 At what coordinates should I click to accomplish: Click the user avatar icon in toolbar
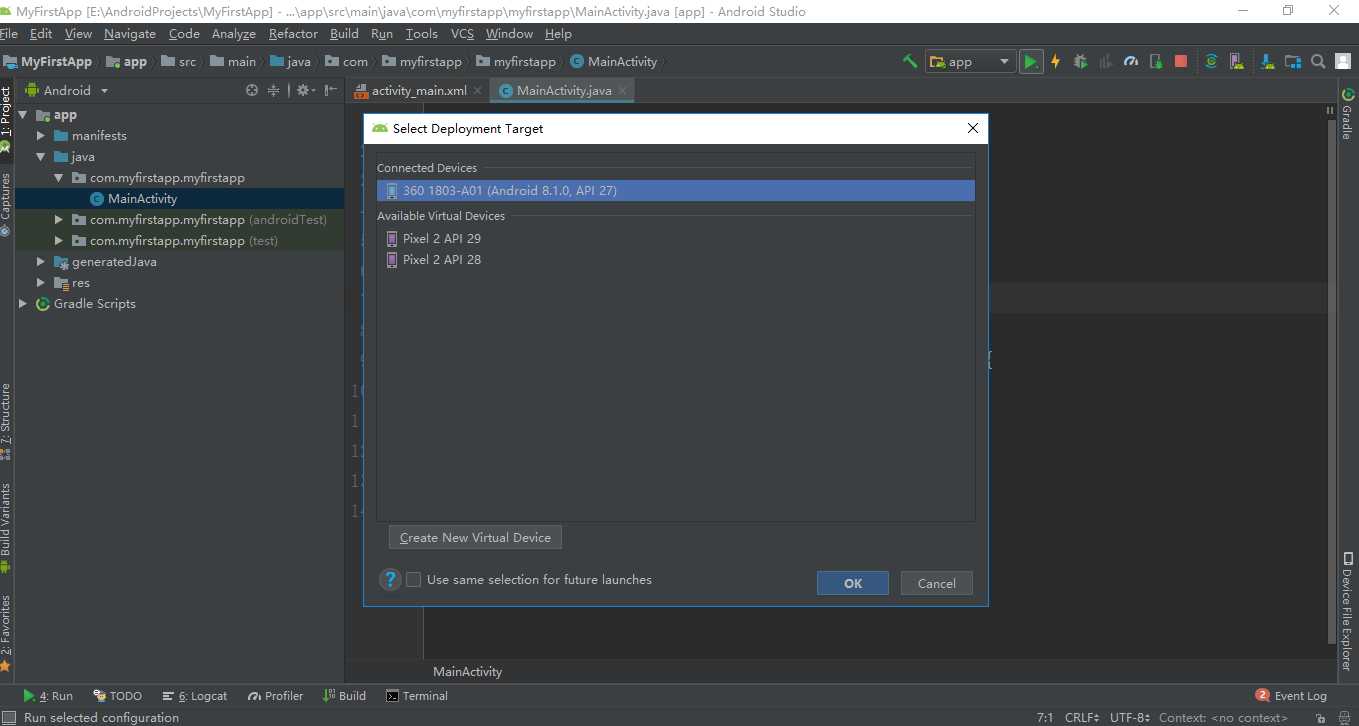[x=1343, y=61]
